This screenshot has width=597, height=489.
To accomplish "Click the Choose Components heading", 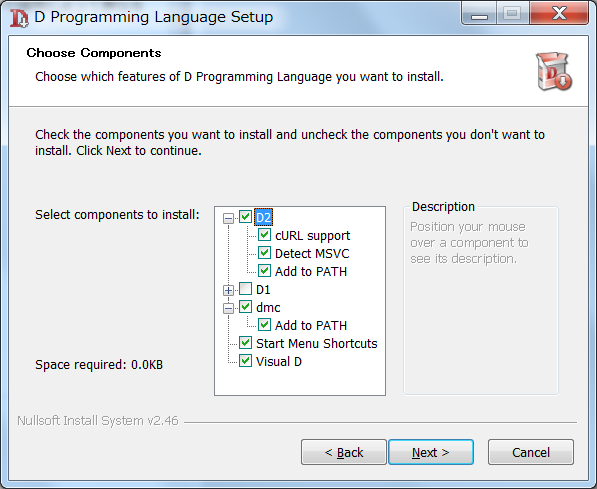I will coord(94,53).
